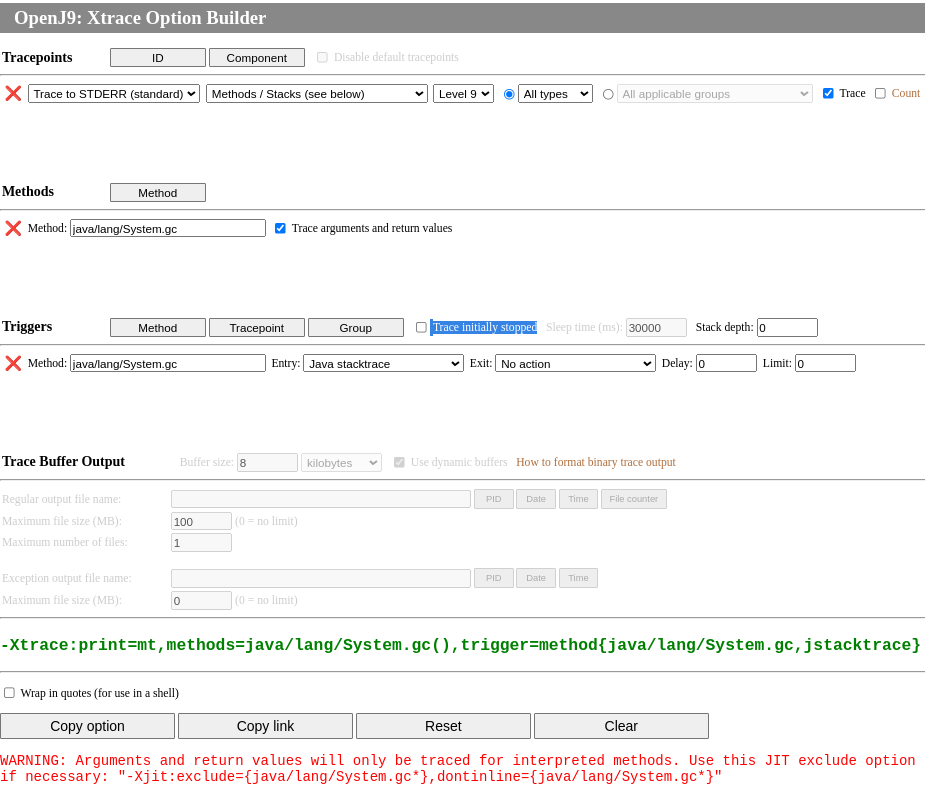
Task: Open the Entry Java stacktrace dropdown
Action: pos(382,363)
